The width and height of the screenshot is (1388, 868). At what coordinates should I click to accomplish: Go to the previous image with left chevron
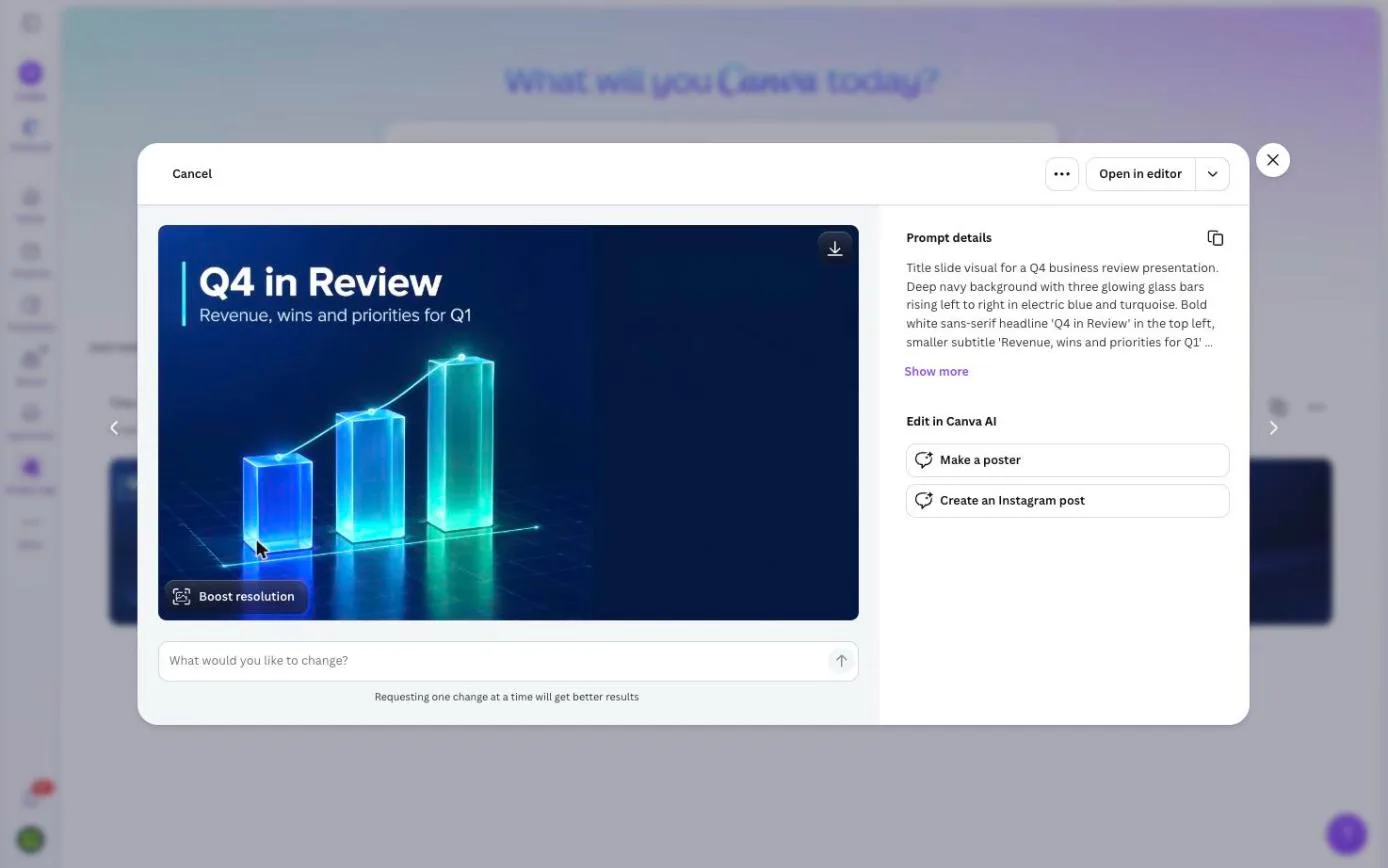114,428
